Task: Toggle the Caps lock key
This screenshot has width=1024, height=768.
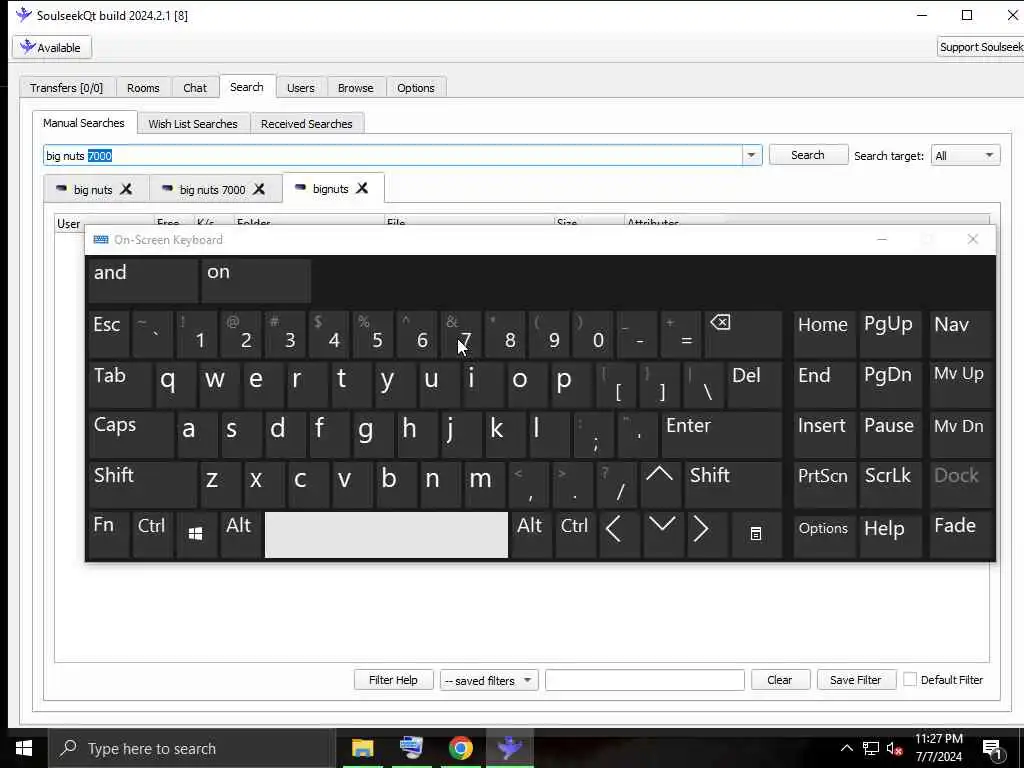Action: tap(131, 434)
